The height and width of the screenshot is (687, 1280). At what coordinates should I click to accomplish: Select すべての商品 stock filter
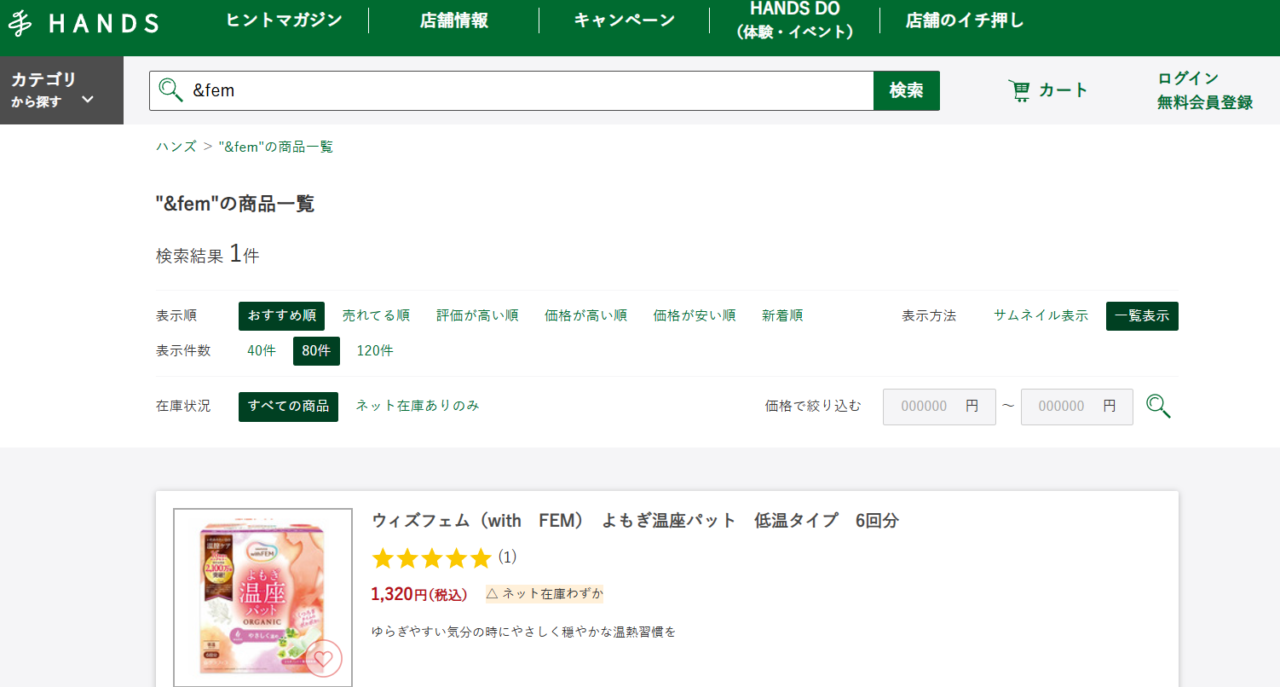pyautogui.click(x=288, y=406)
